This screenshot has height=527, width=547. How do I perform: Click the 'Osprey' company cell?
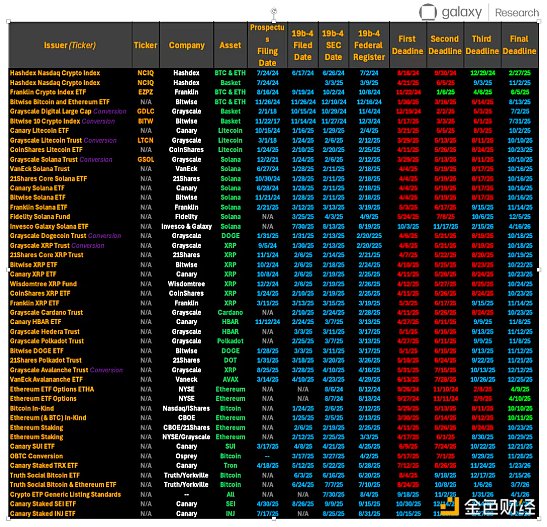[x=187, y=456]
